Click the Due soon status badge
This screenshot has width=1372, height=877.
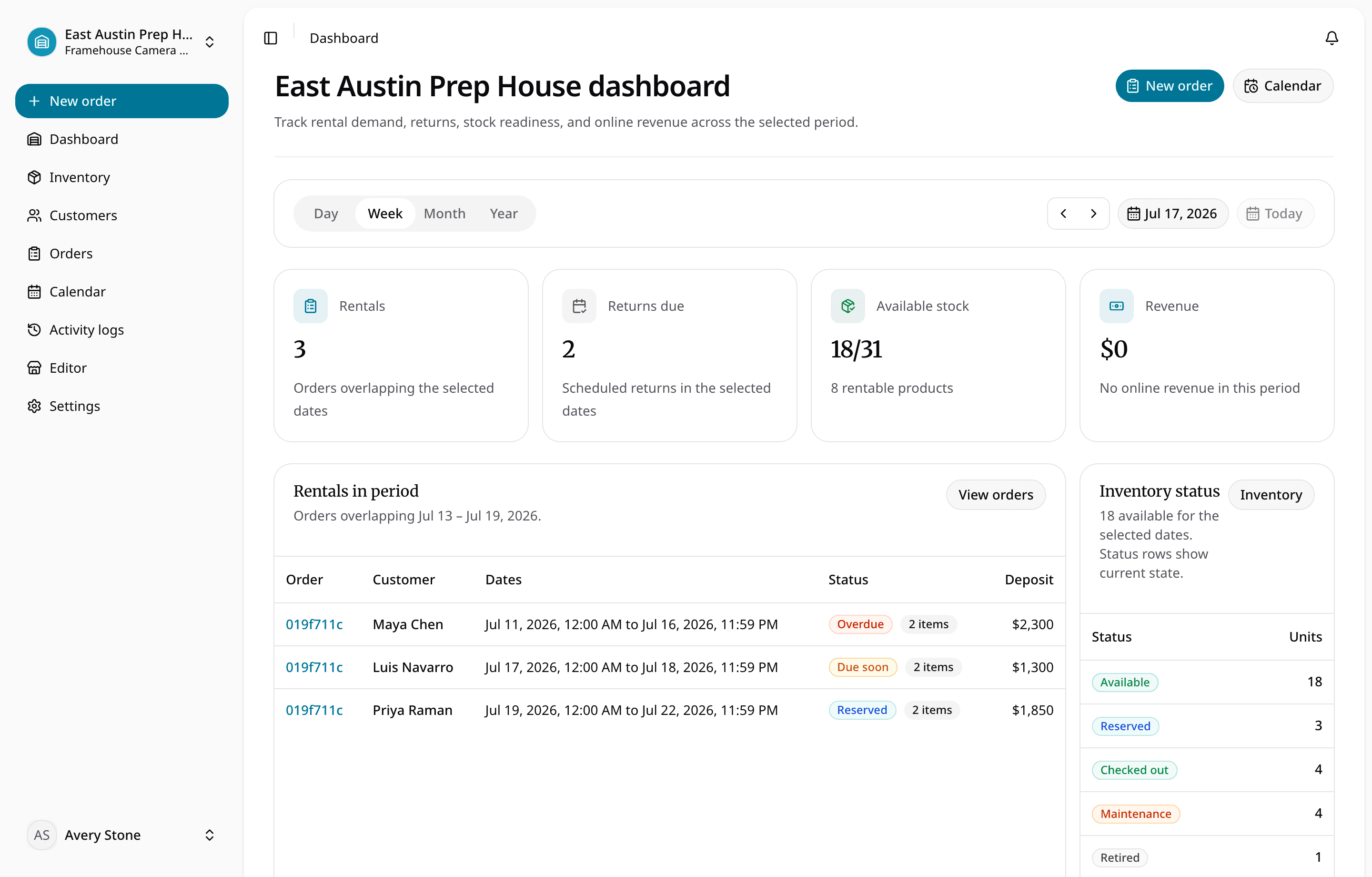pyautogui.click(x=863, y=667)
